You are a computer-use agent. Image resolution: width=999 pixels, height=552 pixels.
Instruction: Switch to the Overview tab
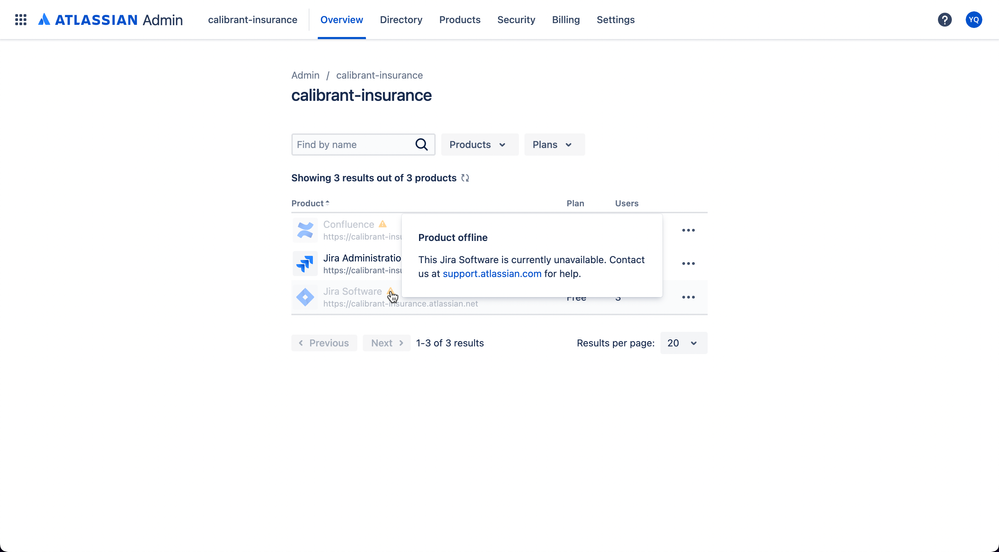(341, 20)
